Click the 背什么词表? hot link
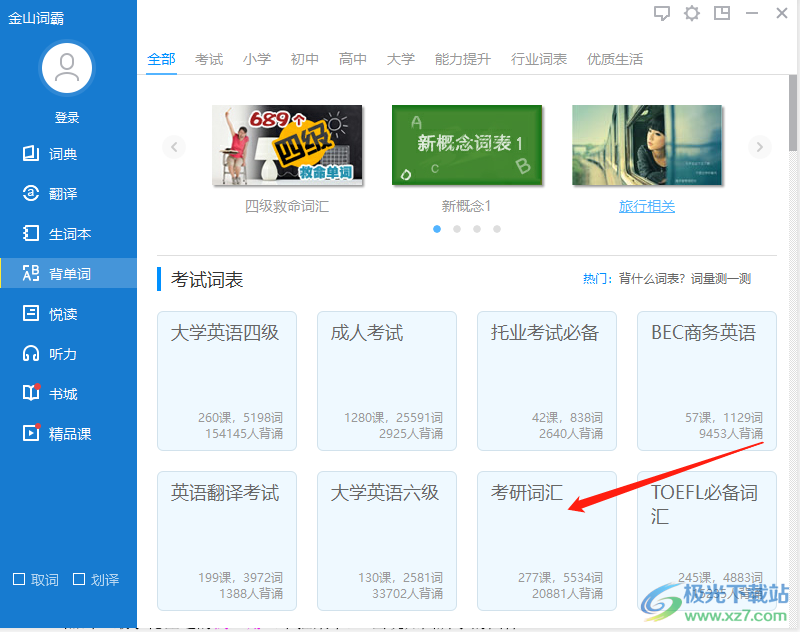Screen dimensions: 800x632 click(x=652, y=279)
